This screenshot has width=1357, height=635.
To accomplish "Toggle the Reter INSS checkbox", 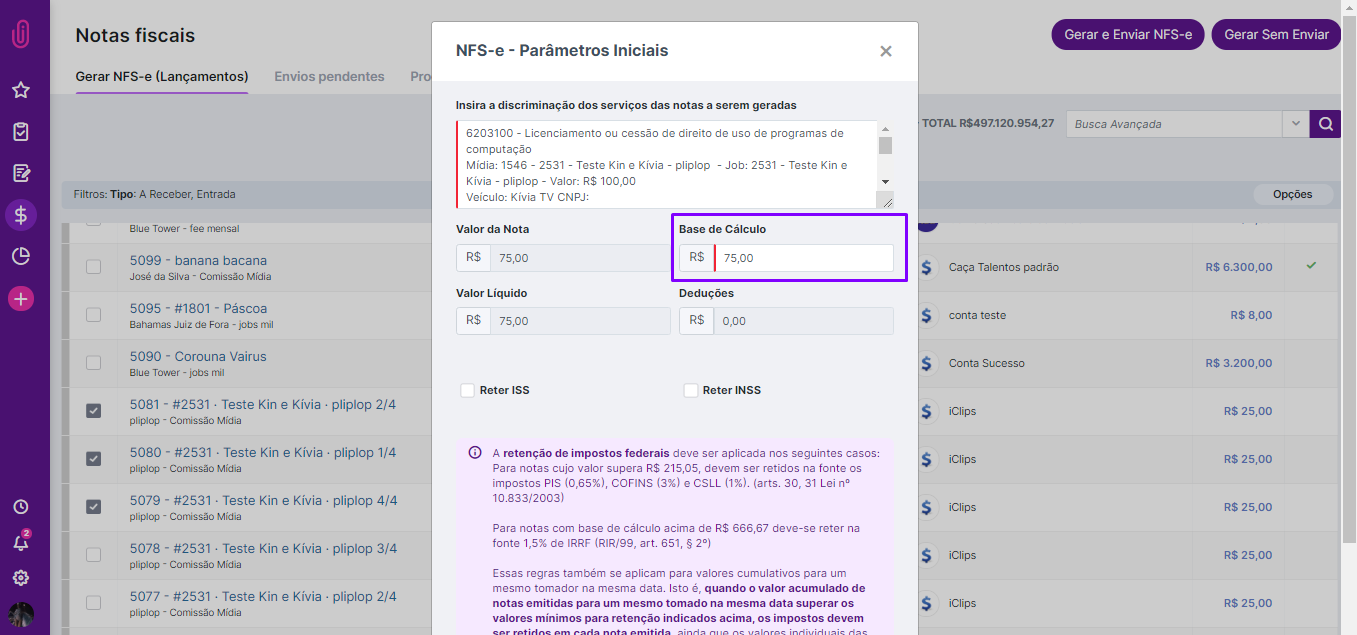I will [690, 390].
